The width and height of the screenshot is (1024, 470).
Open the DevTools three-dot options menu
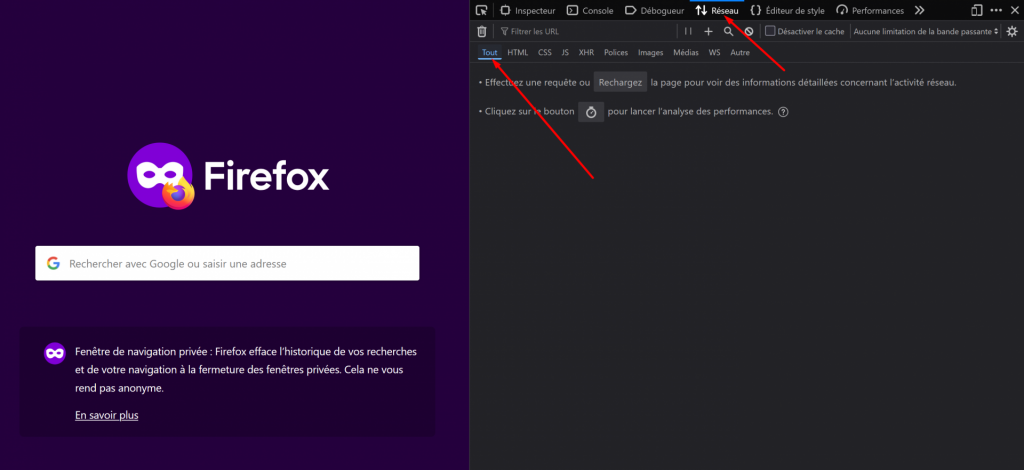coord(996,10)
